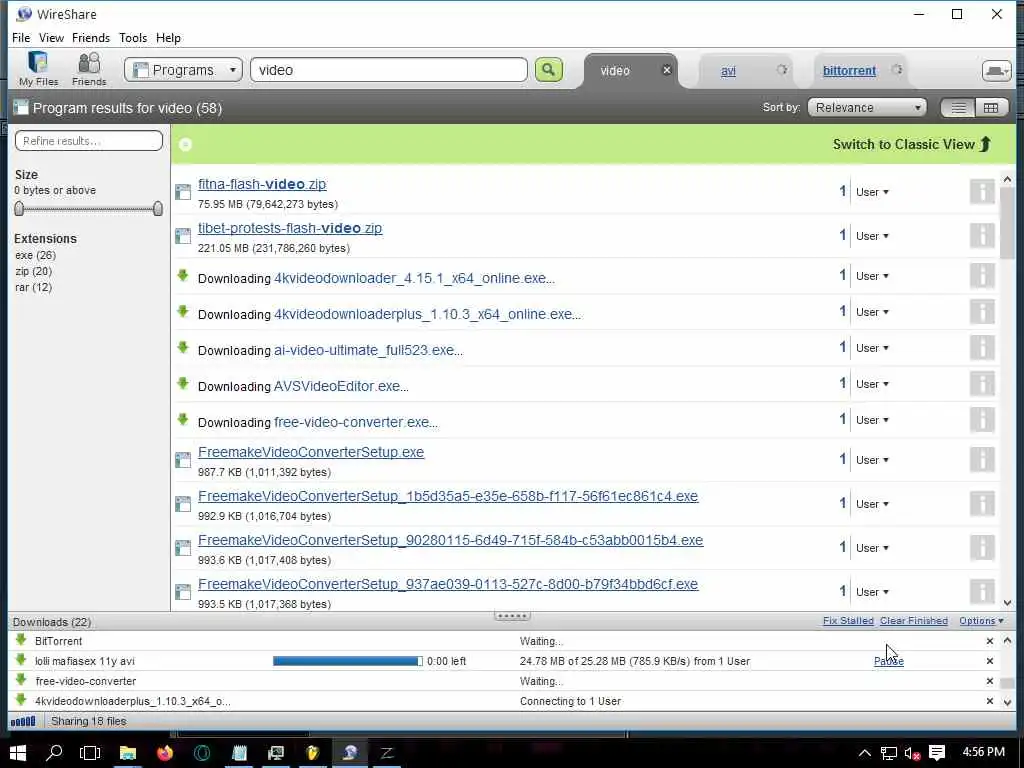Open Firefox from the taskbar
This screenshot has height=768, width=1024.
pos(165,753)
